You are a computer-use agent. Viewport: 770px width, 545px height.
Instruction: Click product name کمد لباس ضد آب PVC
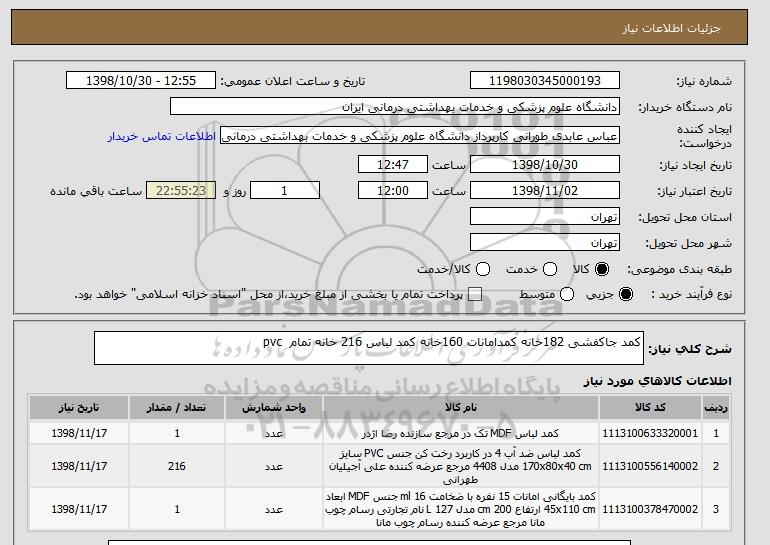461,466
